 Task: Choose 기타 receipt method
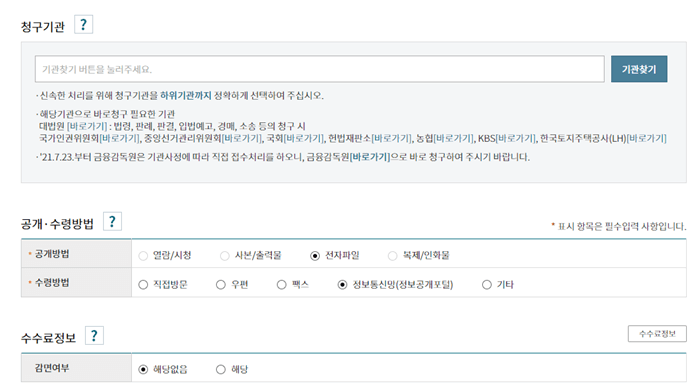(x=487, y=285)
